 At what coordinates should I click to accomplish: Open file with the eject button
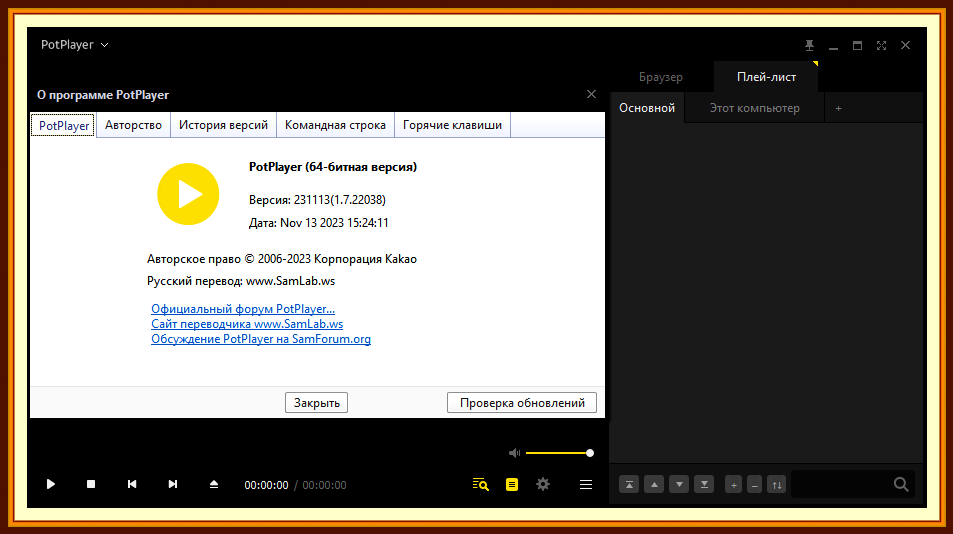pyautogui.click(x=213, y=484)
